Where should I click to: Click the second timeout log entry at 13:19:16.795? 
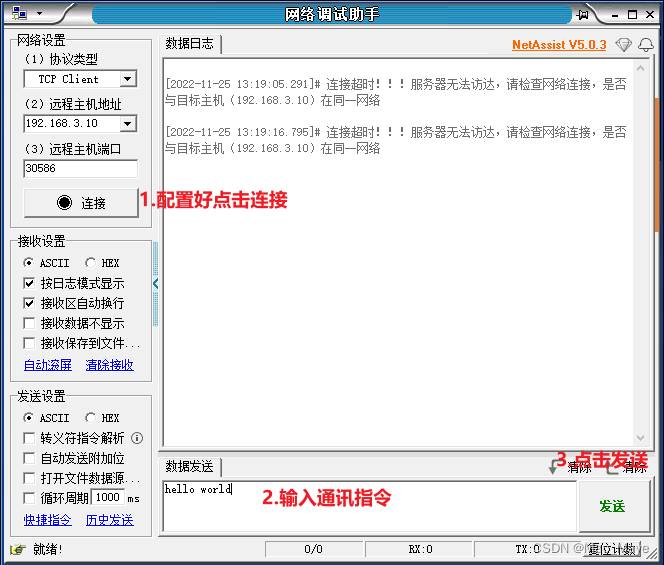click(396, 140)
